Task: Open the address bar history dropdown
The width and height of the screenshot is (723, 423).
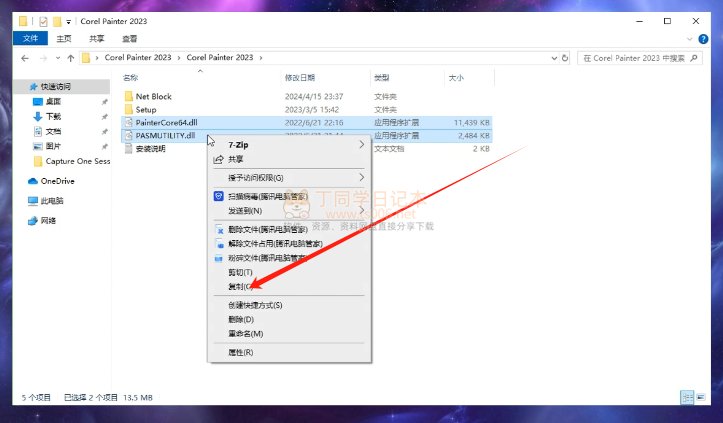Action: coord(554,58)
